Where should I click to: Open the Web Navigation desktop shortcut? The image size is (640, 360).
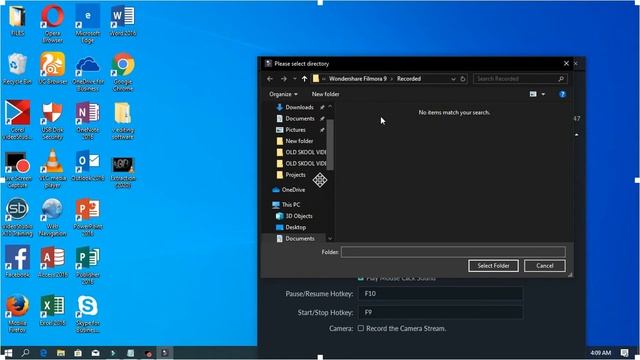pyautogui.click(x=52, y=217)
